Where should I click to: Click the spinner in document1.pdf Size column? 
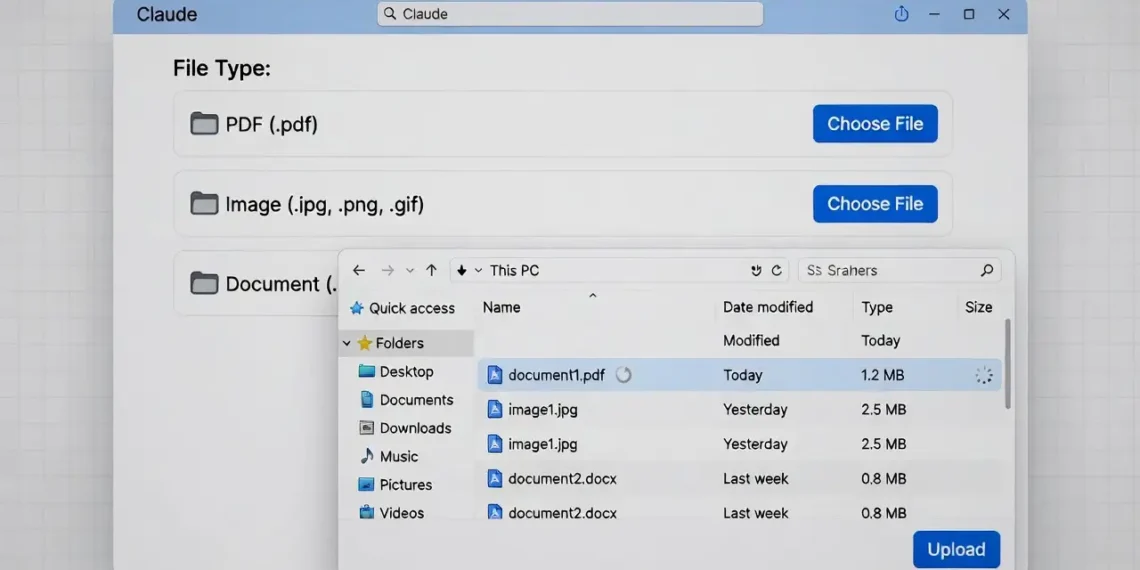pyautogui.click(x=984, y=375)
